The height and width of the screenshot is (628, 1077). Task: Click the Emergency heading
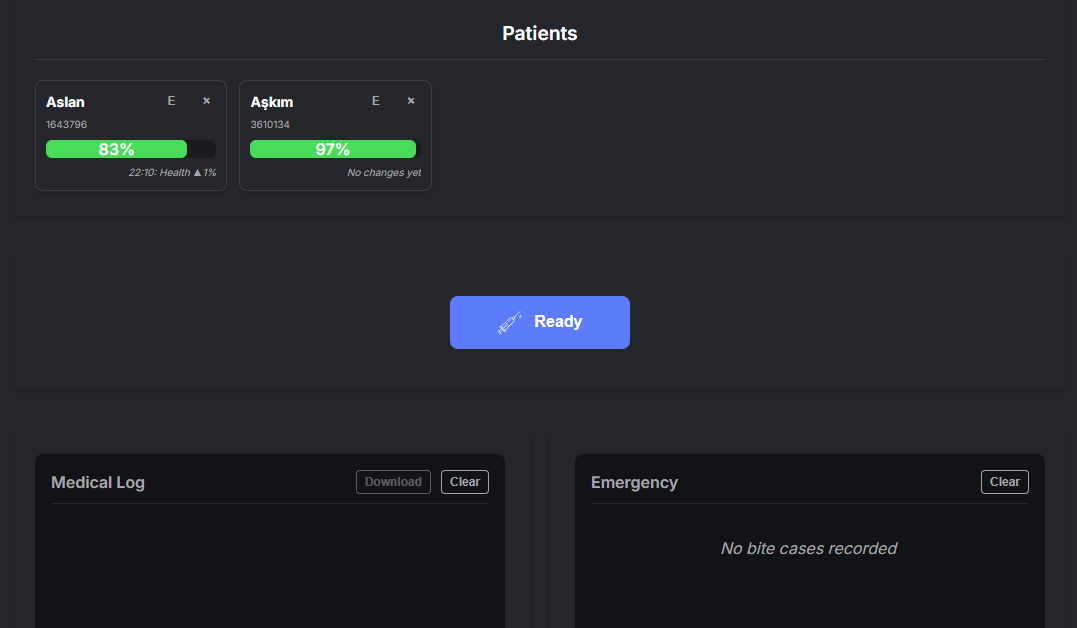[x=635, y=482]
